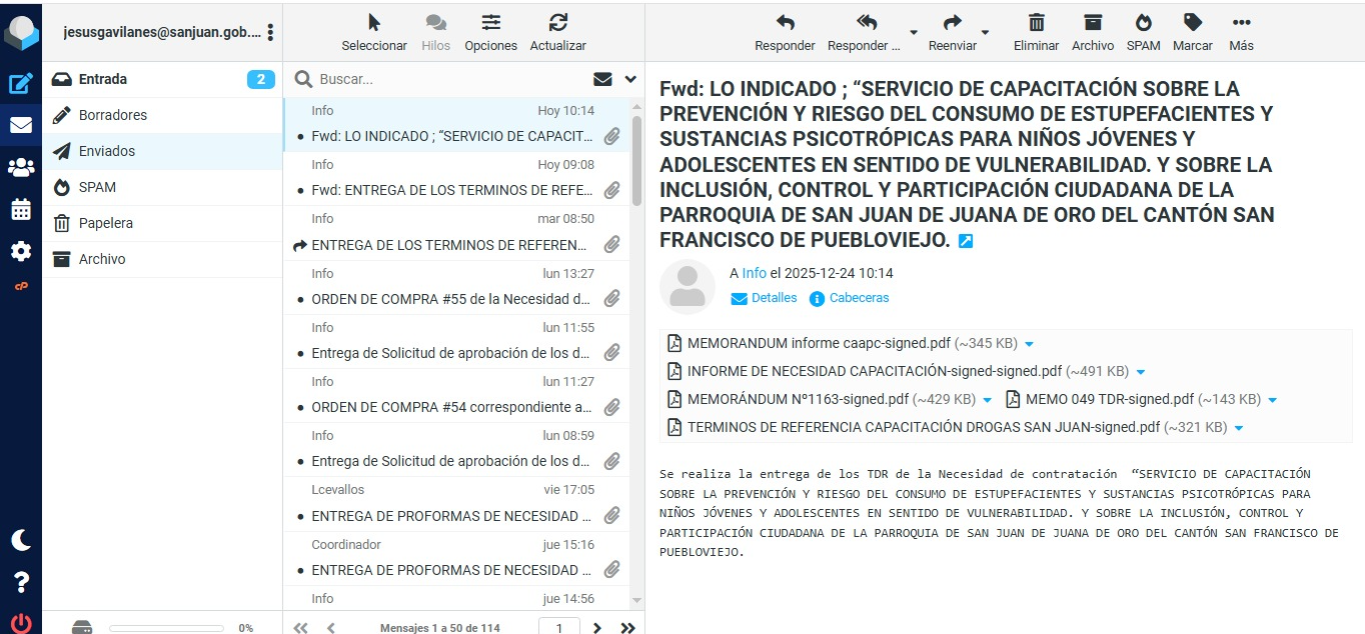Click Actualizar to refresh mail list
This screenshot has height=634, width=1365.
pyautogui.click(x=558, y=31)
